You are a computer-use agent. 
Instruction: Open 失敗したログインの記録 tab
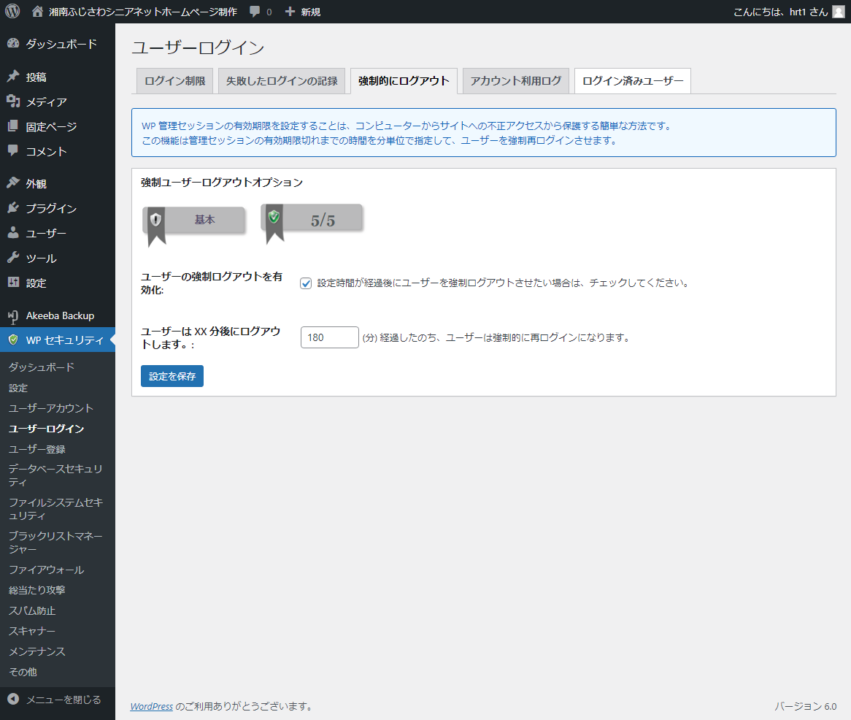point(282,81)
